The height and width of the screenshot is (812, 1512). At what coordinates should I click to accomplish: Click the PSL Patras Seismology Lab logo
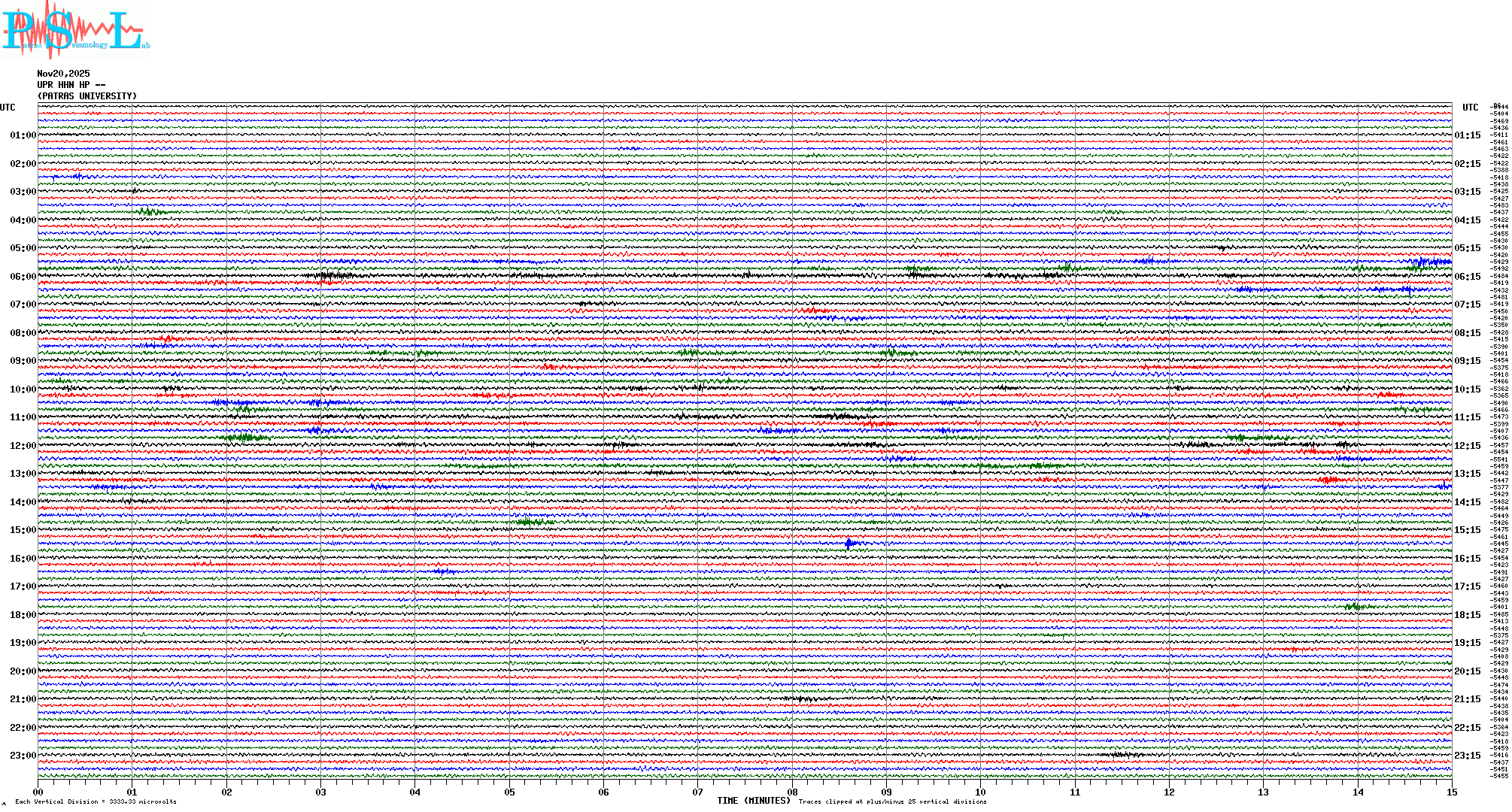point(74,30)
